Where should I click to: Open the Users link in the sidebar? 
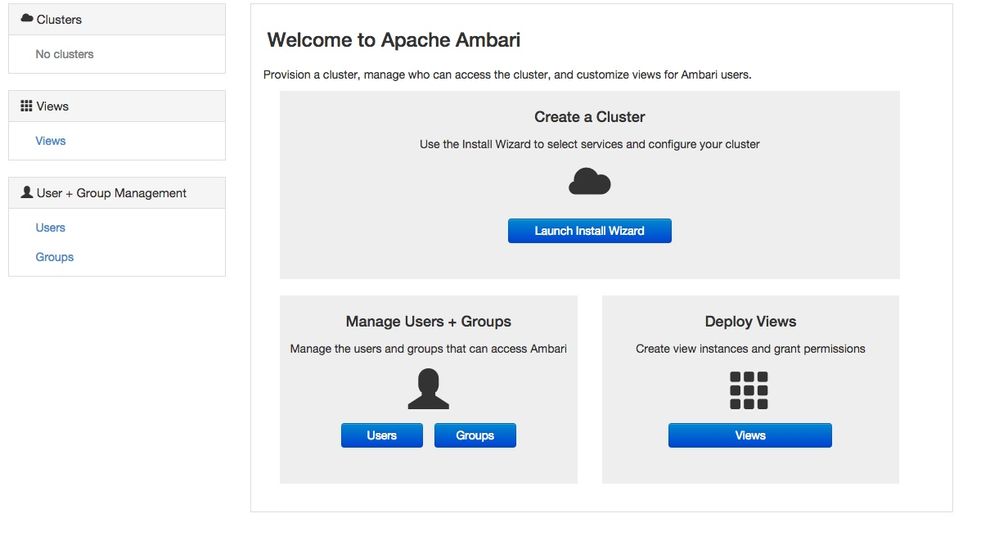pyautogui.click(x=50, y=228)
